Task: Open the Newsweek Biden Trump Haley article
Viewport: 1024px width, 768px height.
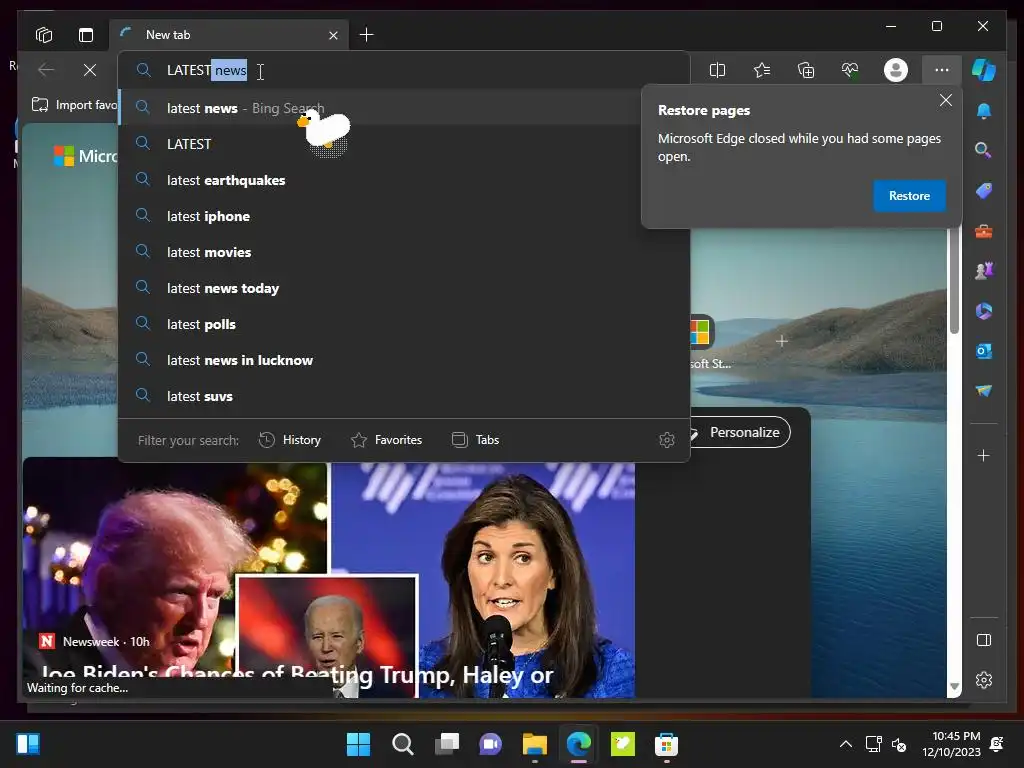Action: coord(297,673)
